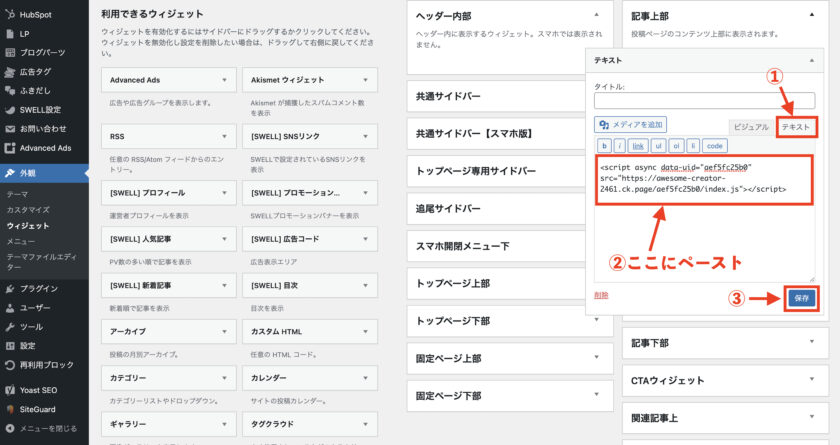Expand the Advanced Ads widget
Screen dimensions: 840x445
click(x=224, y=80)
